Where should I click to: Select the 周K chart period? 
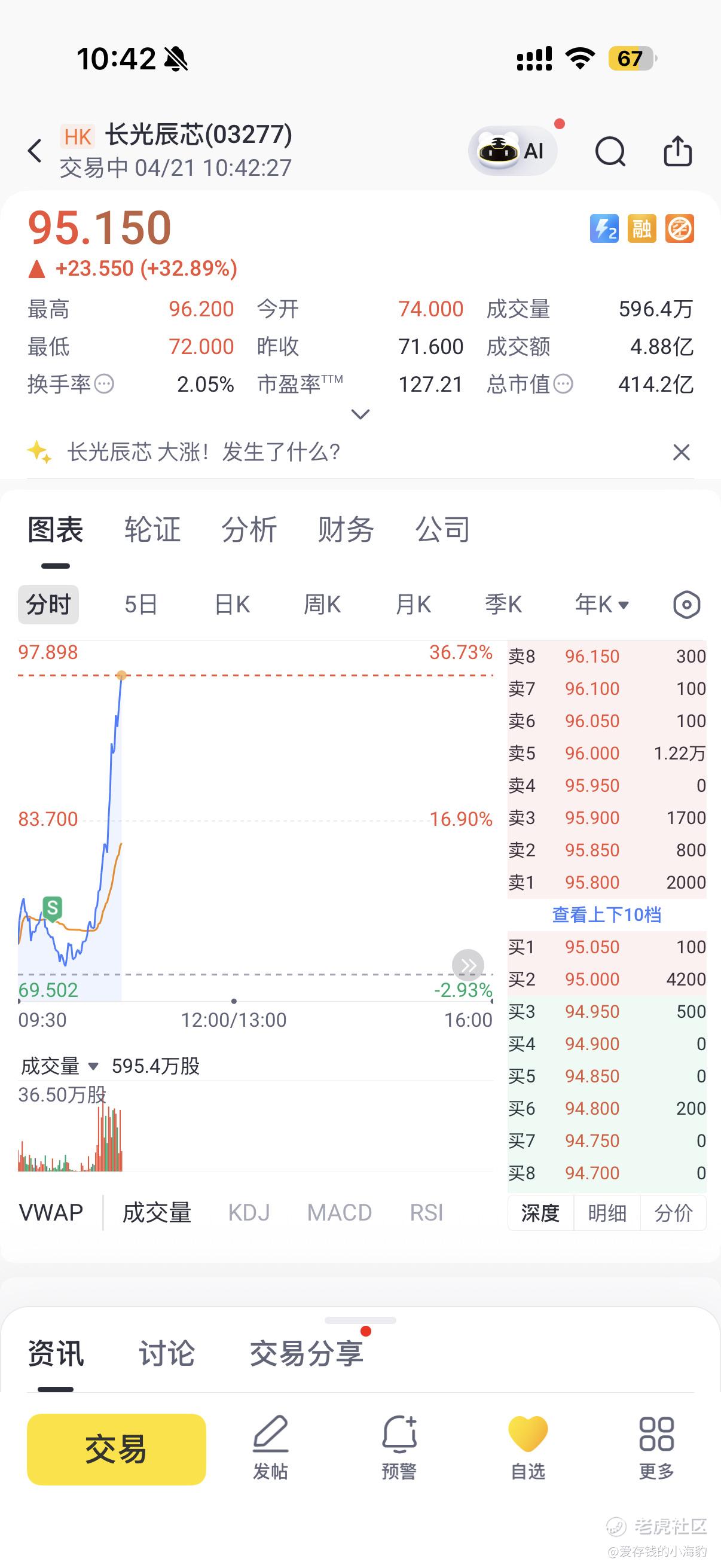(x=322, y=605)
